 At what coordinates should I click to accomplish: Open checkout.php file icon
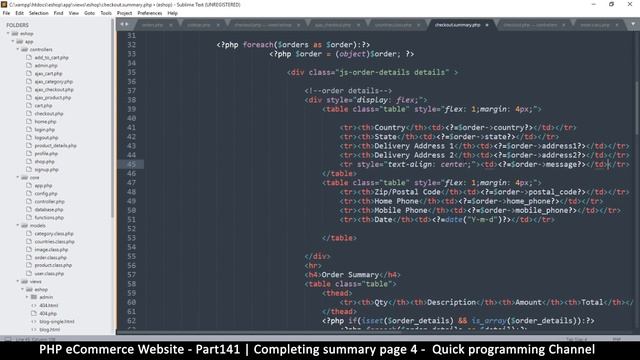click(29, 113)
